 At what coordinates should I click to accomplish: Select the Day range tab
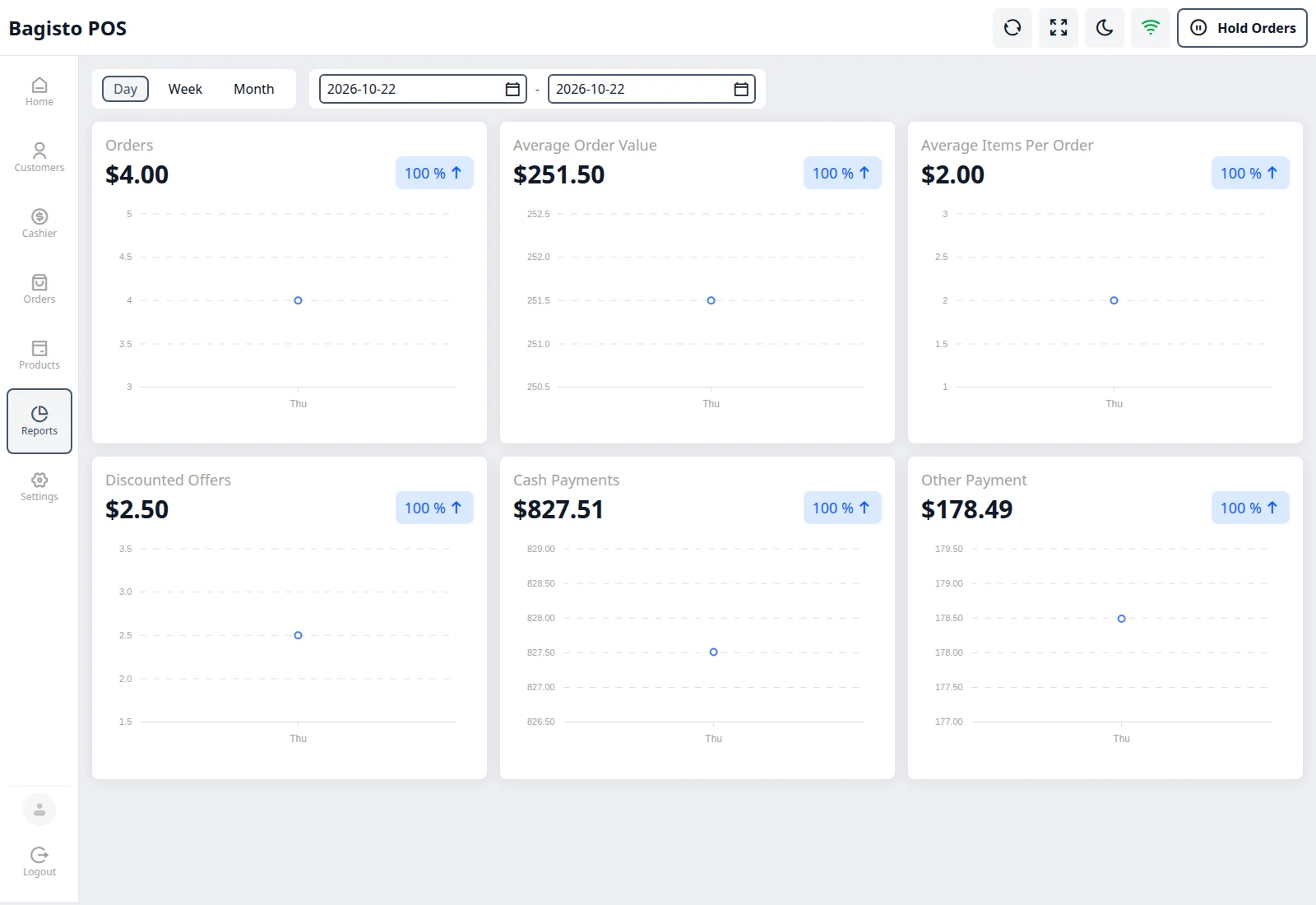coord(125,89)
